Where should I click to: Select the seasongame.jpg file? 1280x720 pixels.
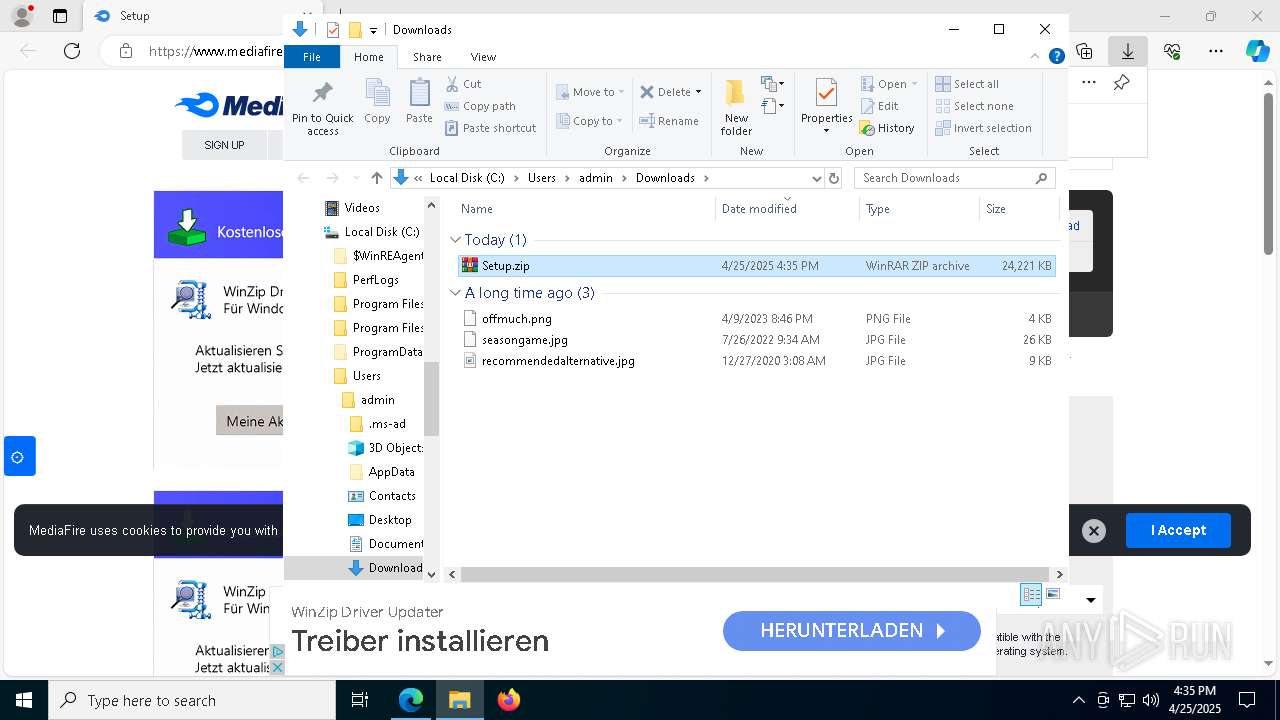tap(756, 340)
